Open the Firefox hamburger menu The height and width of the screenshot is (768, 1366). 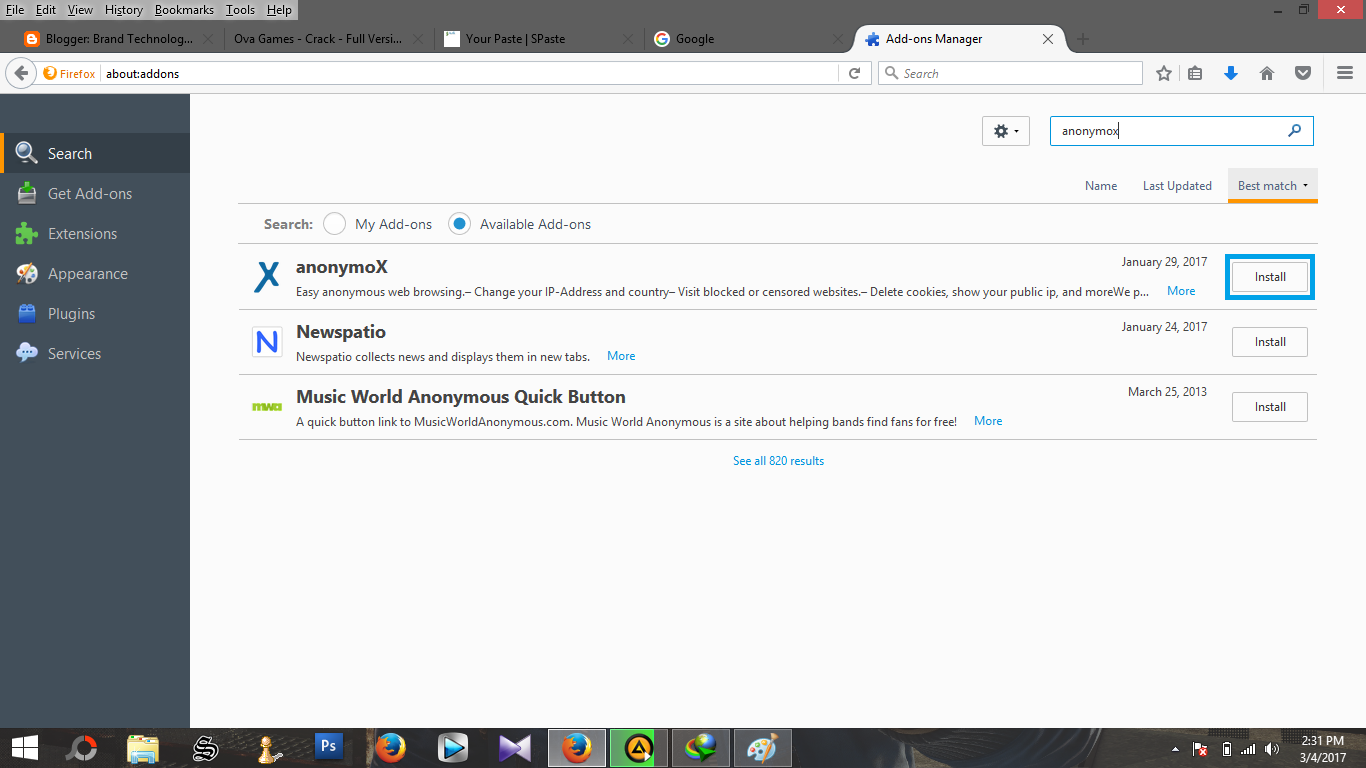pos(1345,73)
